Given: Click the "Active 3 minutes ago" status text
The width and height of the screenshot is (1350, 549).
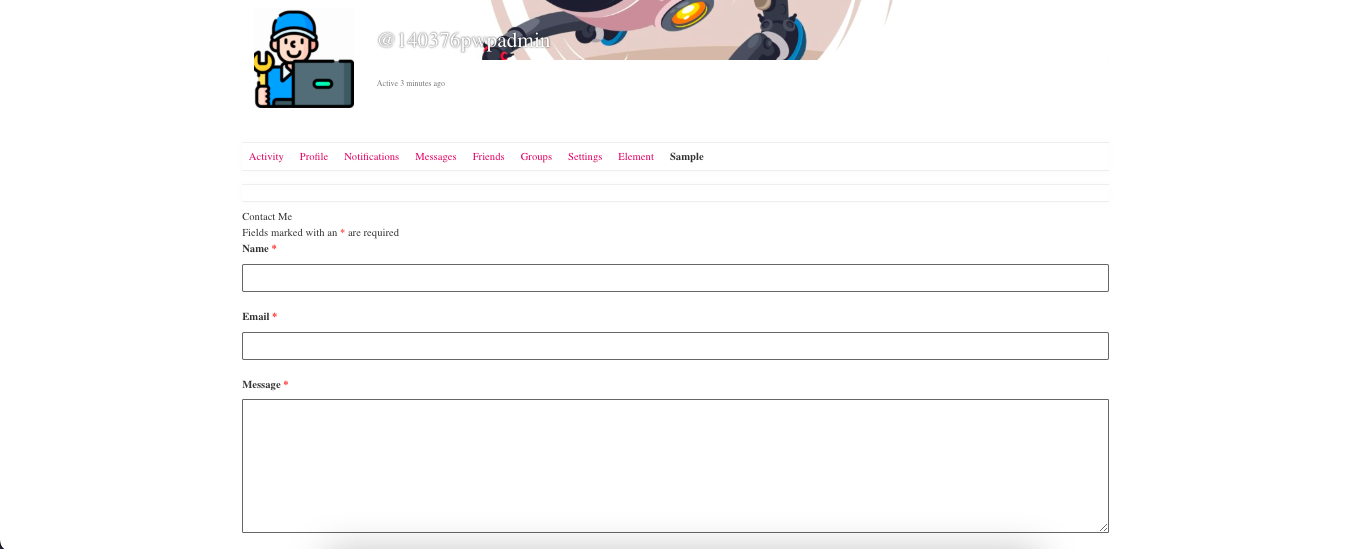Looking at the screenshot, I should (x=411, y=84).
